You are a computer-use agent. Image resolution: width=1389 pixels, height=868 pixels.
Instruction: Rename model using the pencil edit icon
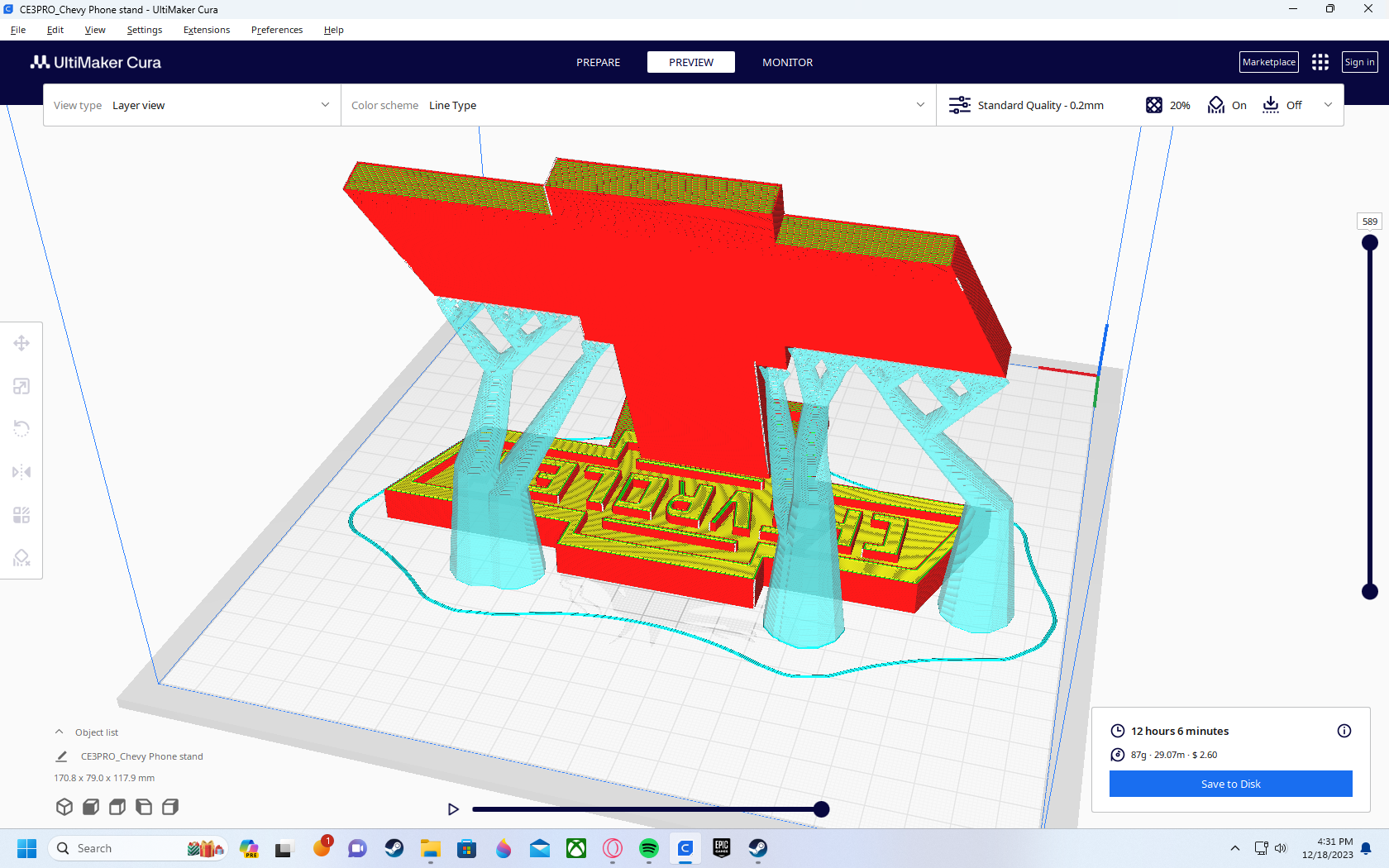point(61,756)
